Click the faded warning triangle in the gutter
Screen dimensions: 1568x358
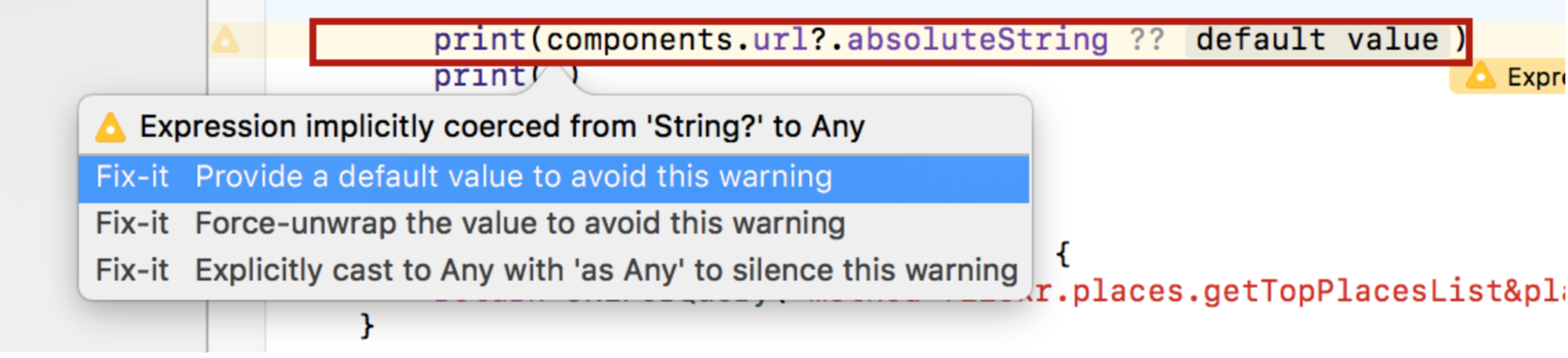click(225, 39)
